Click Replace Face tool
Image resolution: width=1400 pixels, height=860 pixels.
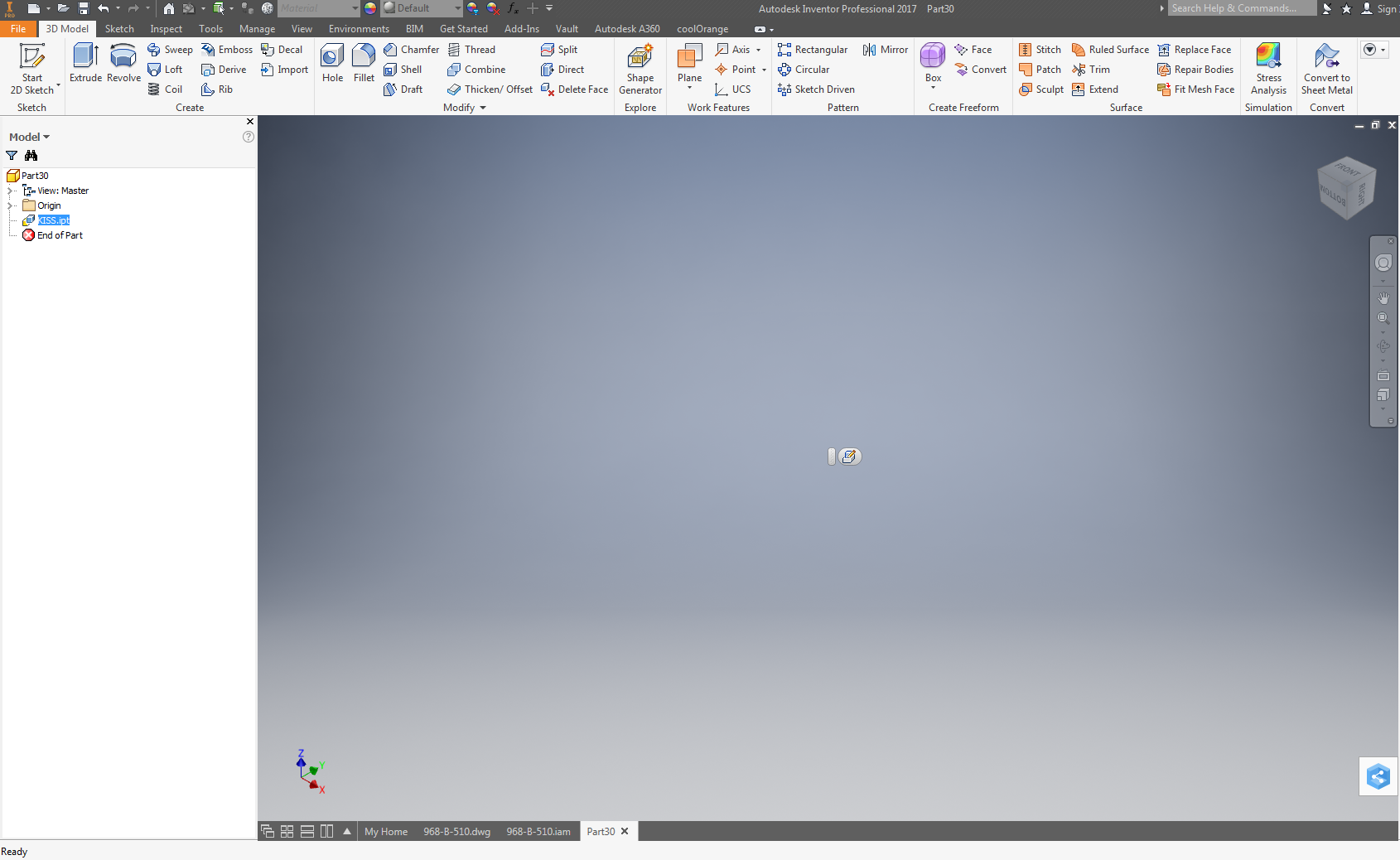coord(1194,50)
